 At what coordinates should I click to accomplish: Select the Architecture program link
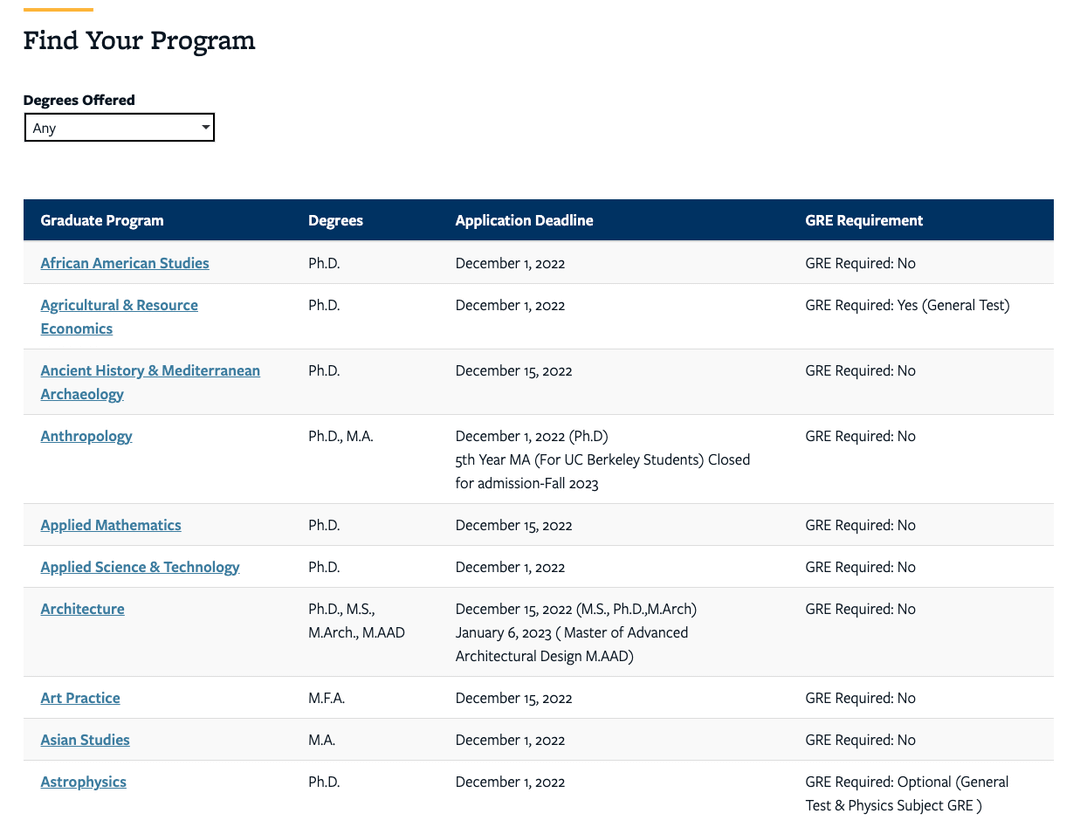[x=83, y=609]
